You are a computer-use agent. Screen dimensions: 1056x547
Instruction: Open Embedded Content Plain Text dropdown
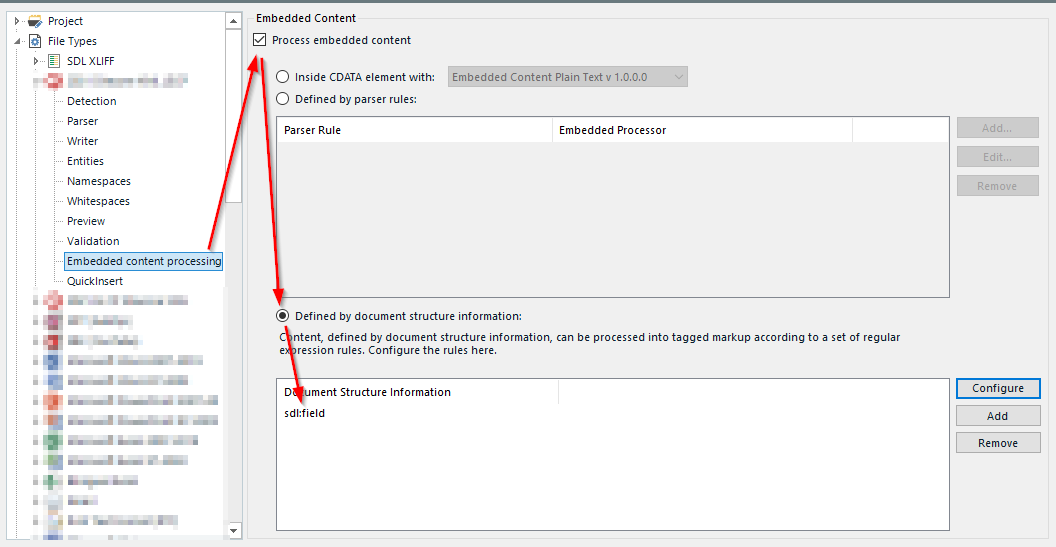tap(567, 77)
